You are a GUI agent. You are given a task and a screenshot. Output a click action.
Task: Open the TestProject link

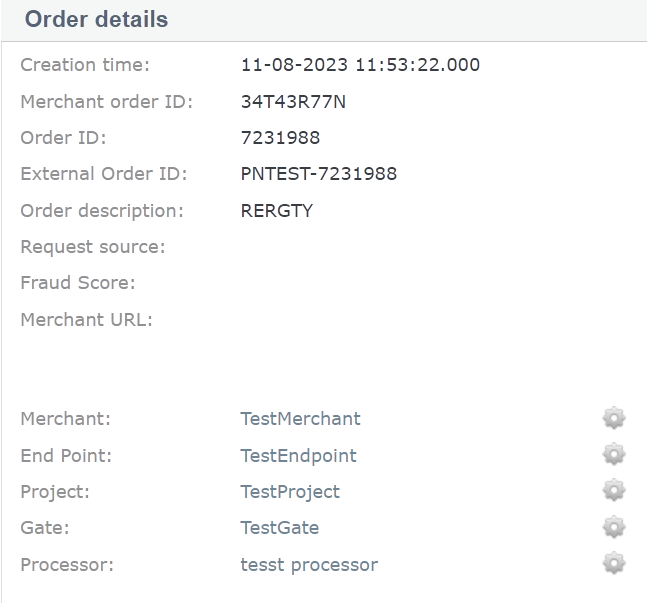[x=290, y=492]
